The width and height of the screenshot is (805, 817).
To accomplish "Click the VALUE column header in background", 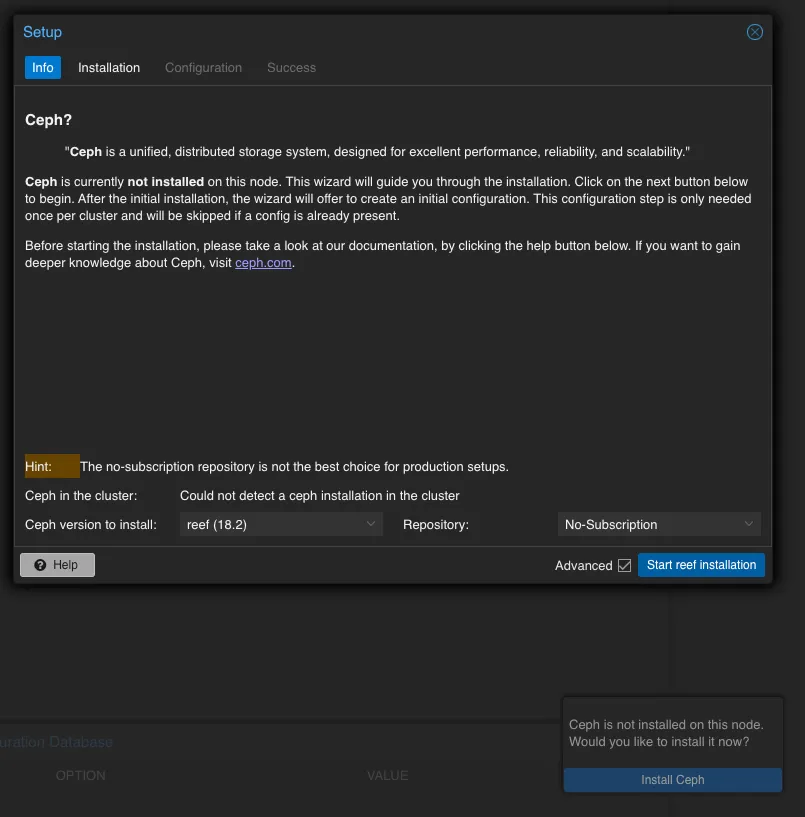I will pos(388,775).
